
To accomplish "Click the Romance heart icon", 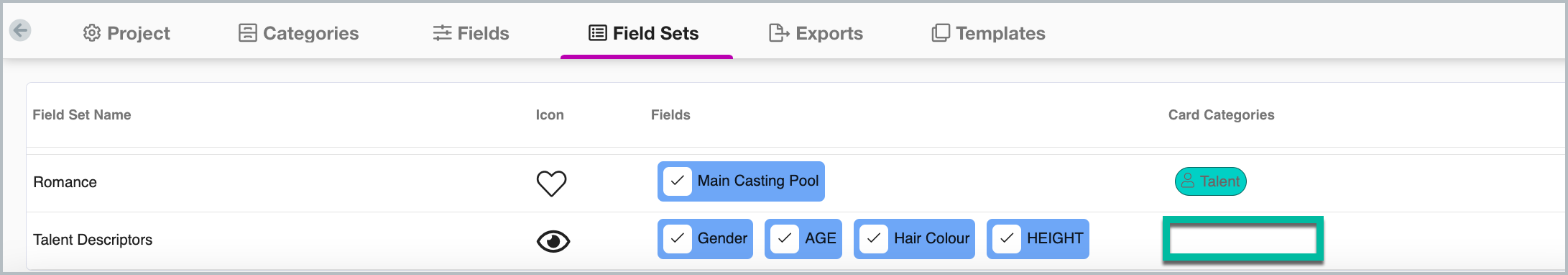I will (552, 183).
